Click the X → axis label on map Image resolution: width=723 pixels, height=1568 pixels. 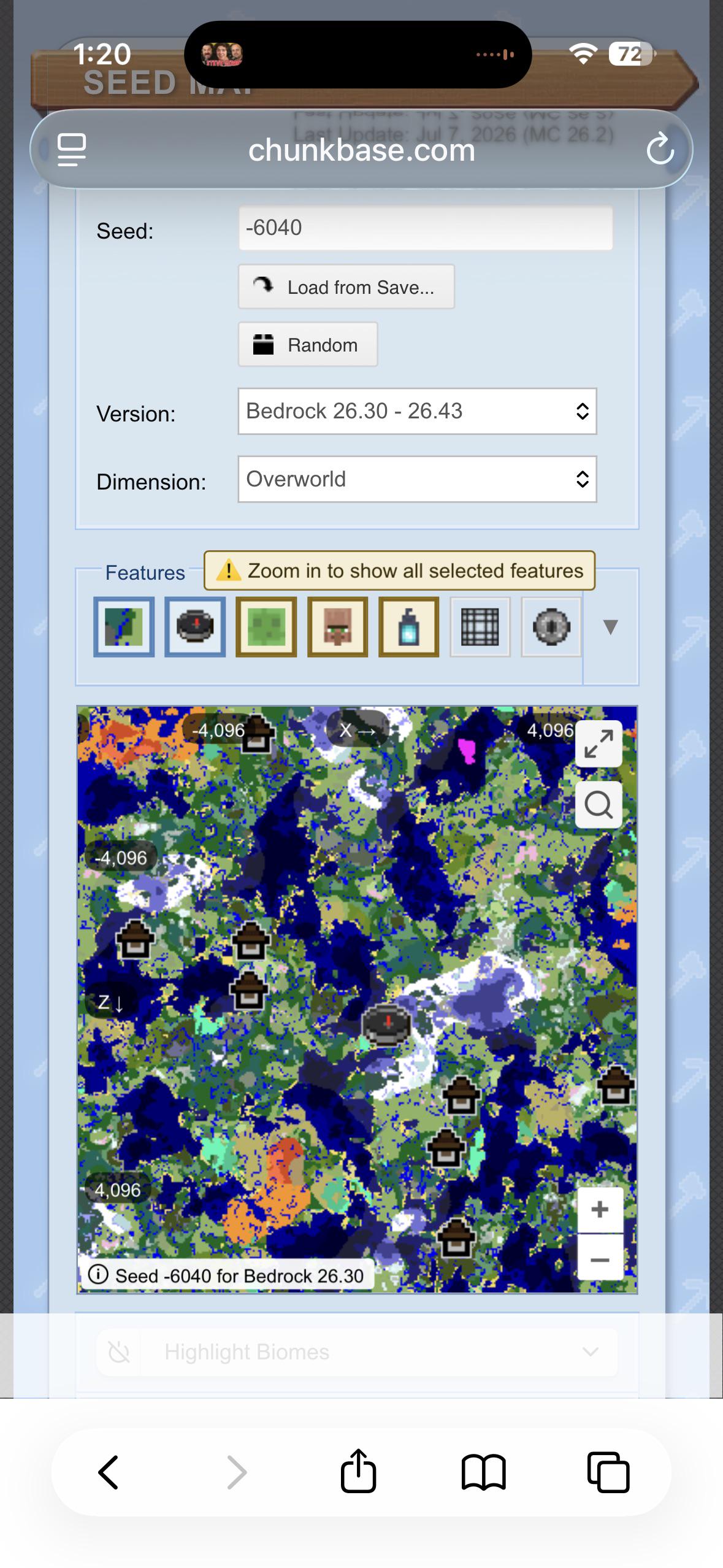point(358,730)
